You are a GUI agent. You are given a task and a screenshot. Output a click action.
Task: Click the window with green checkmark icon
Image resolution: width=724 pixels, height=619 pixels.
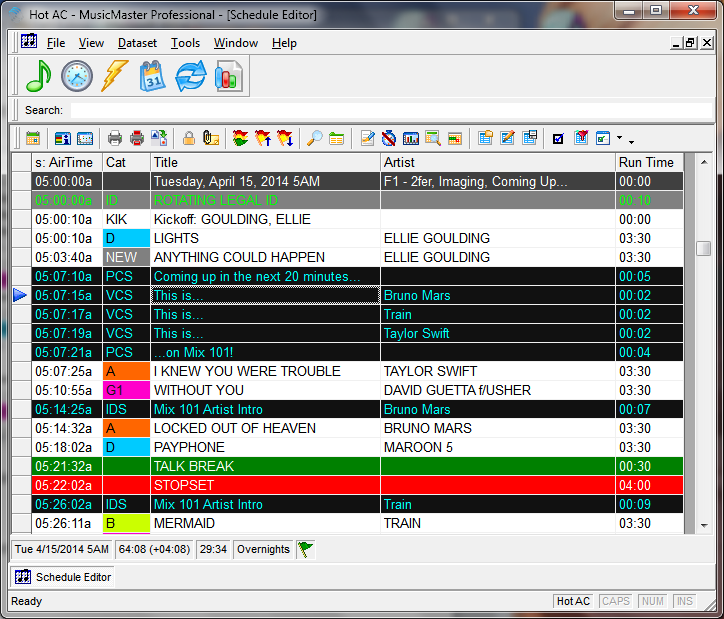coord(603,138)
